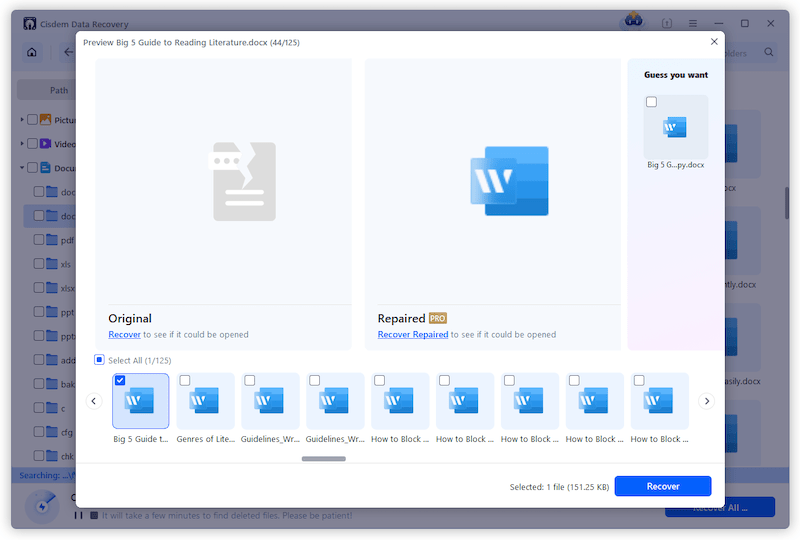Toggle the Select All (1/125) checkbox
The width and height of the screenshot is (800, 540).
(x=99, y=360)
